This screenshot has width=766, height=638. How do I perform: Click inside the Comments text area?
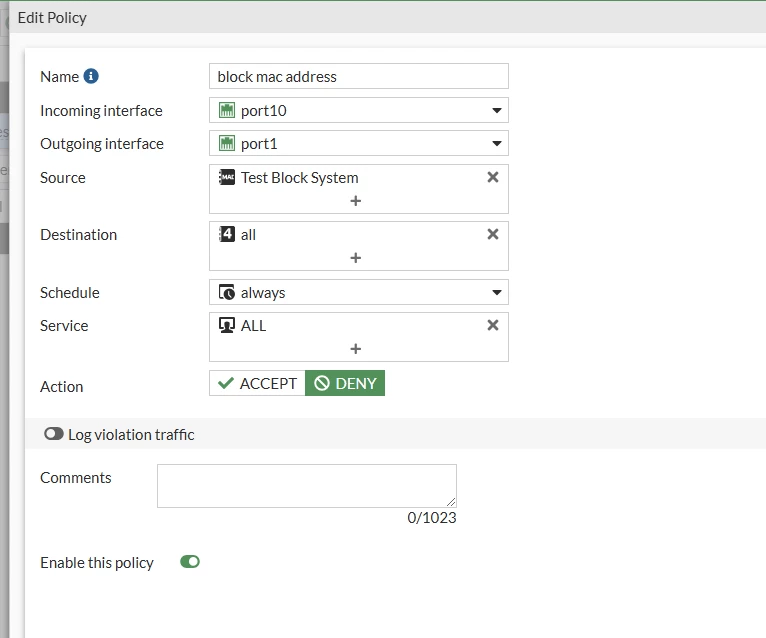click(x=307, y=486)
